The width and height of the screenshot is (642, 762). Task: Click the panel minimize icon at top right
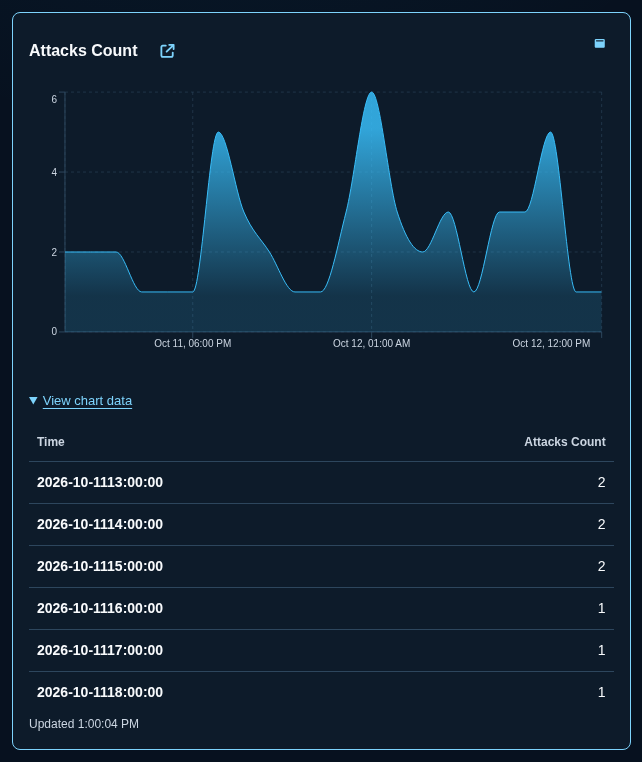pyautogui.click(x=600, y=43)
